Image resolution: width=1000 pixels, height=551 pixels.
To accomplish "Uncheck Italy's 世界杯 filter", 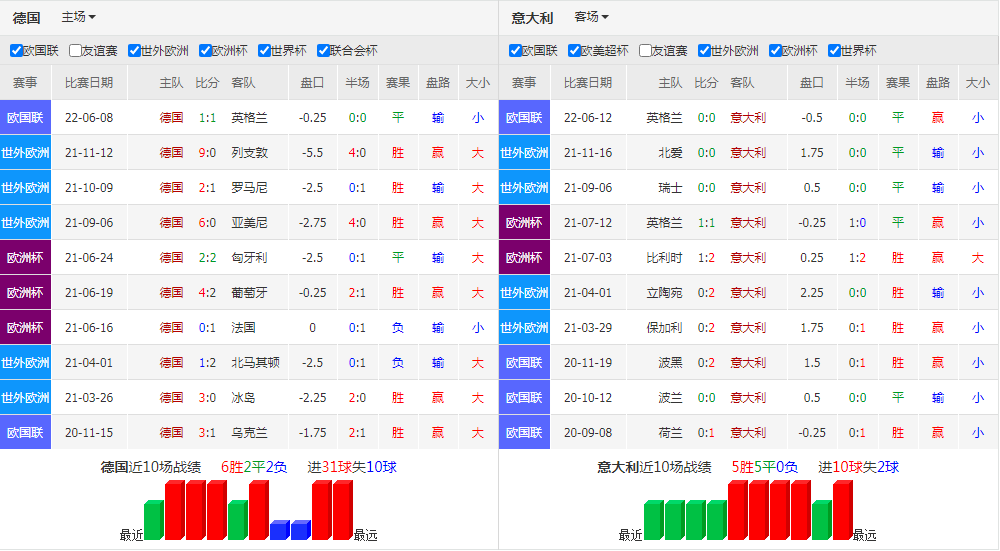I will point(834,50).
